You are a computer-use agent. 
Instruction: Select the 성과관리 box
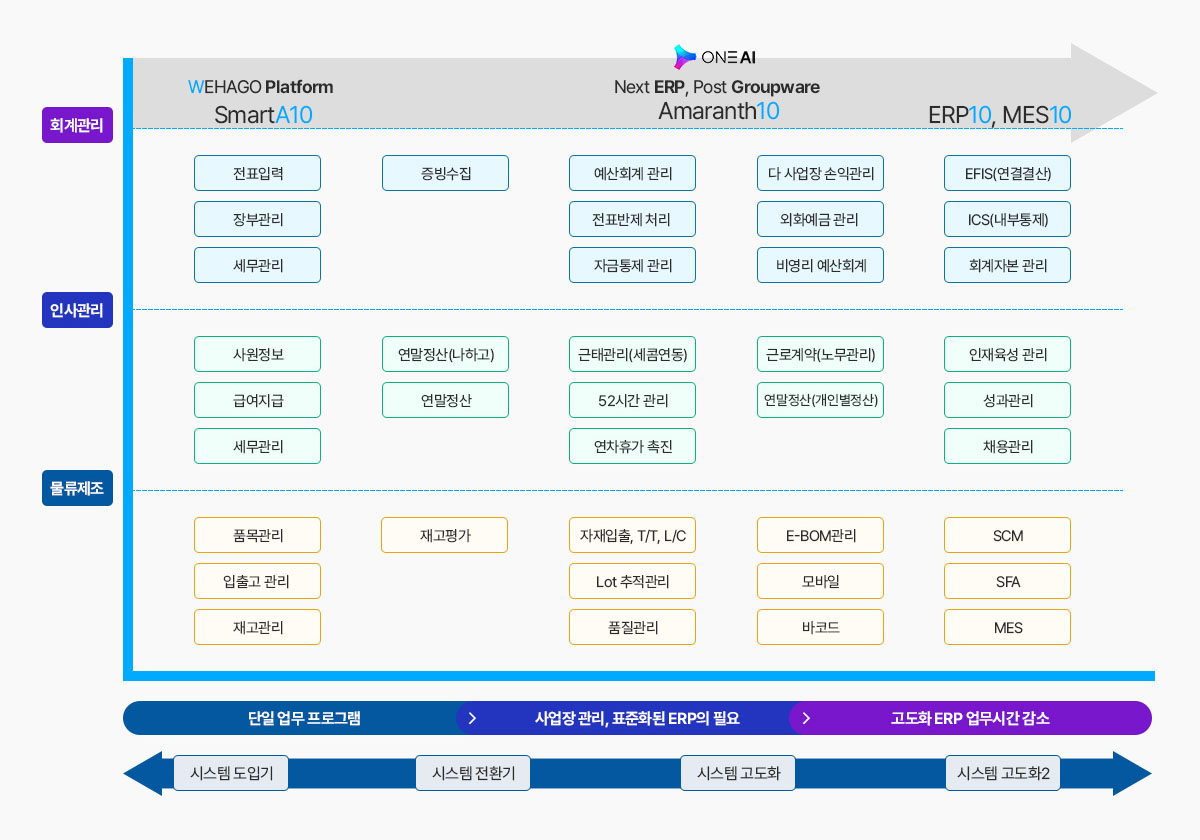pyautogui.click(x=1008, y=400)
